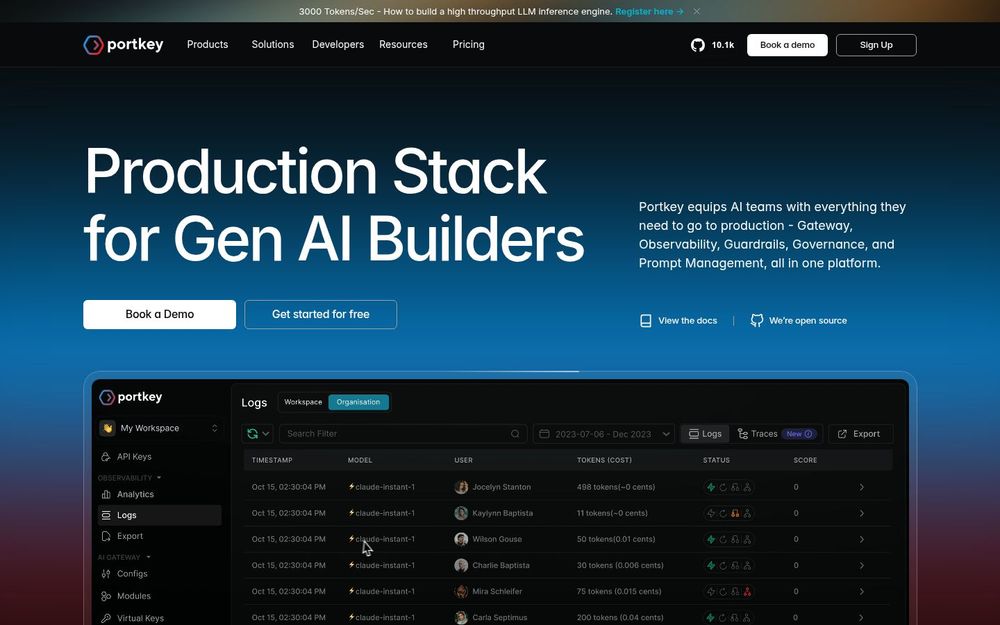Click the book icon beside View the docs
This screenshot has height=625, width=1000.
click(x=645, y=321)
